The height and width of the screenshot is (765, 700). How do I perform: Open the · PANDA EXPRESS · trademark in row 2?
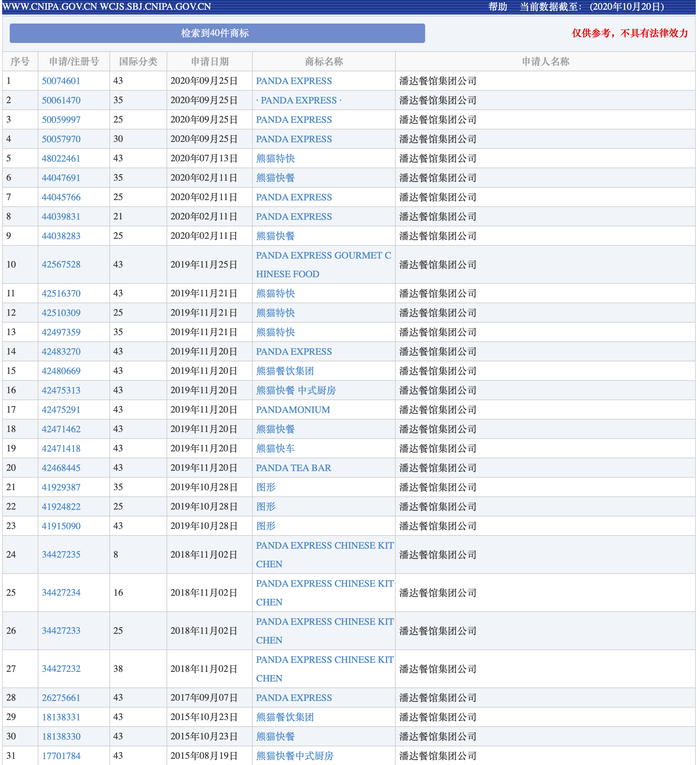pyautogui.click(x=299, y=101)
